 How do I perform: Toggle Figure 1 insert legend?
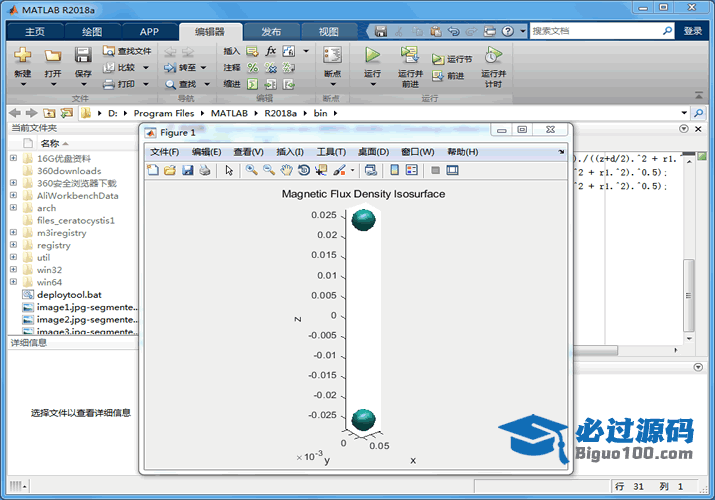click(x=412, y=170)
